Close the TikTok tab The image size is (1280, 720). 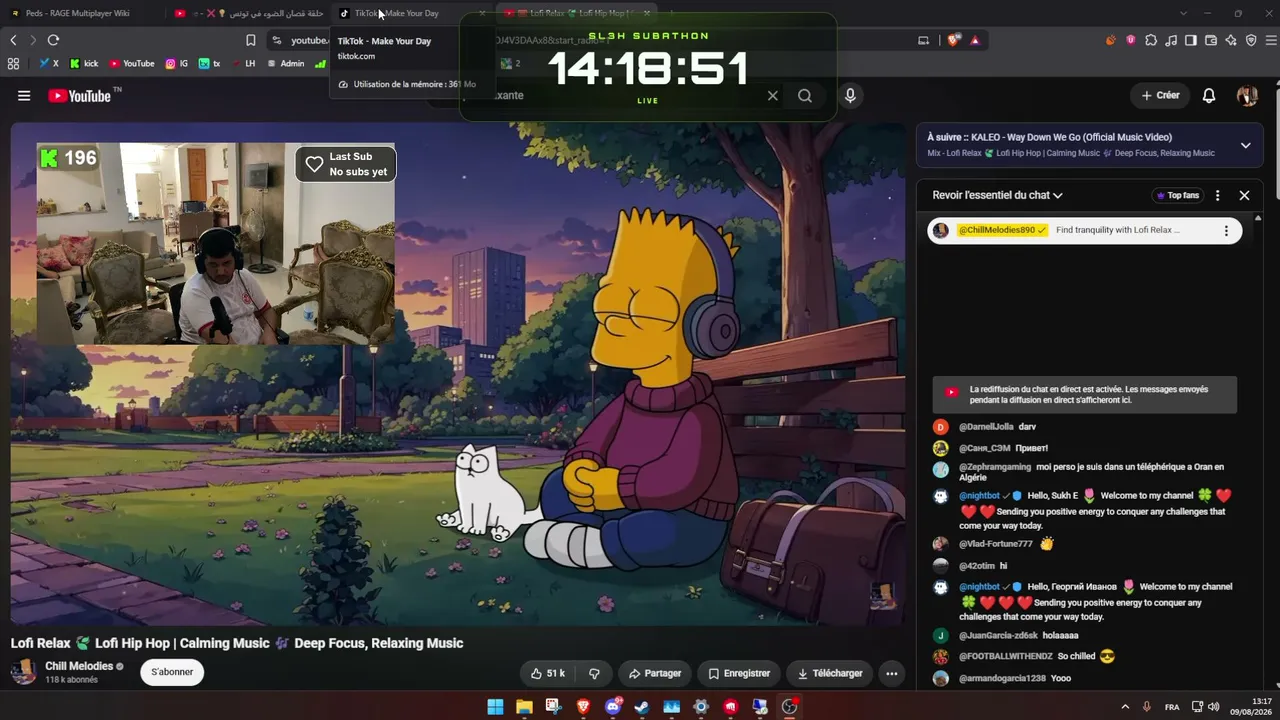482,13
